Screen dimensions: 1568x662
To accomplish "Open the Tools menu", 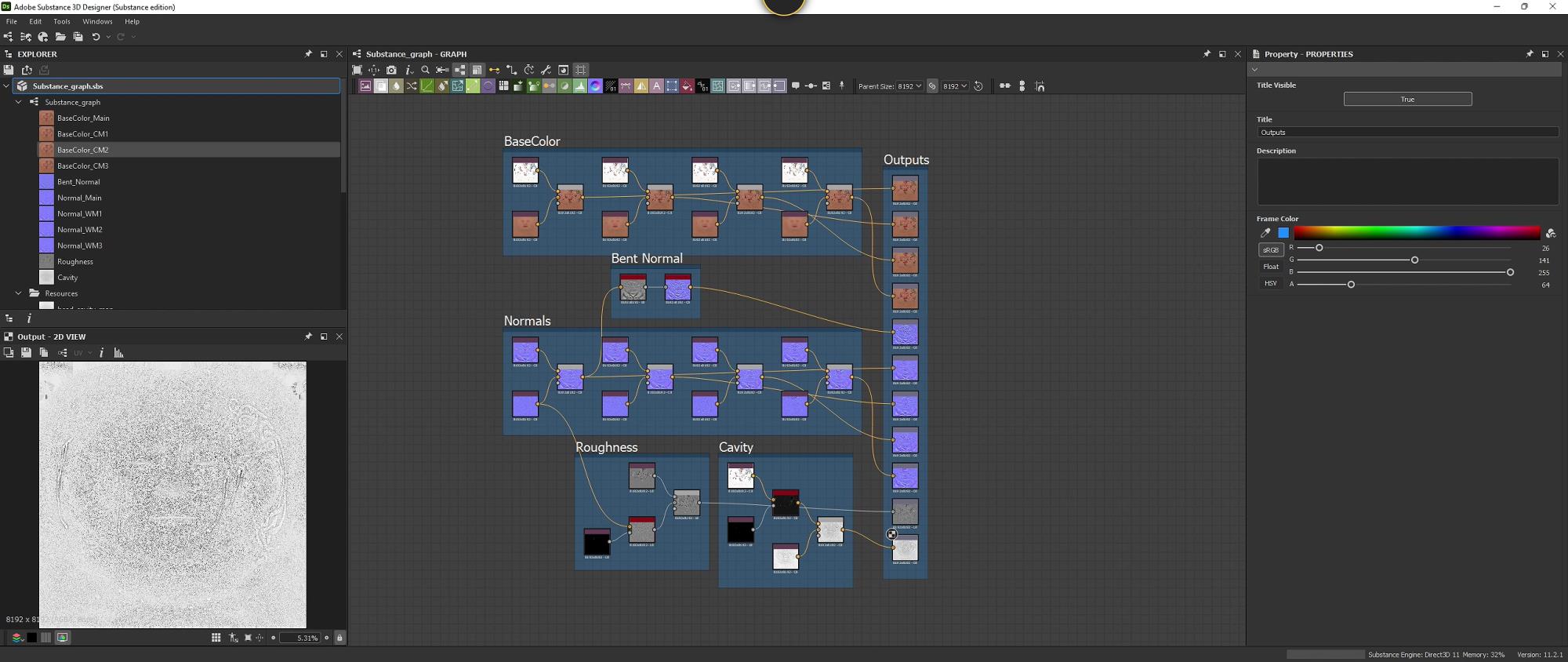I will coord(62,21).
